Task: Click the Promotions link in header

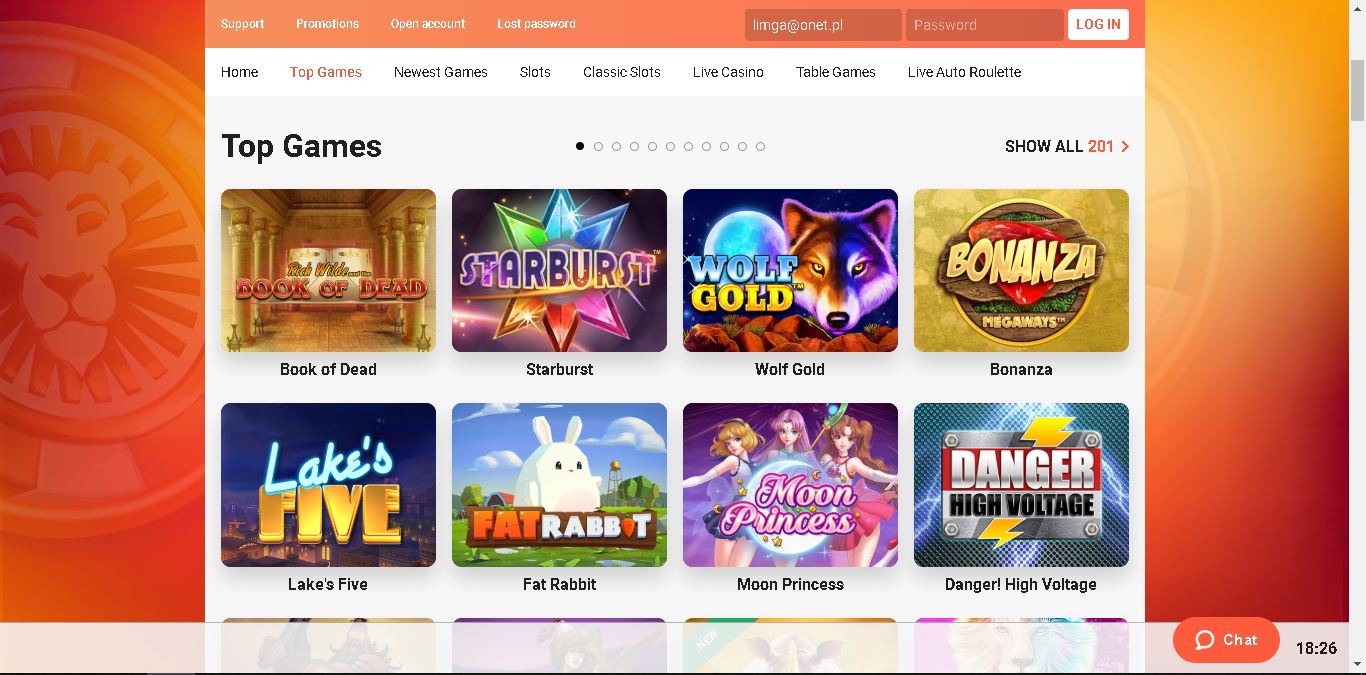Action: tap(327, 24)
